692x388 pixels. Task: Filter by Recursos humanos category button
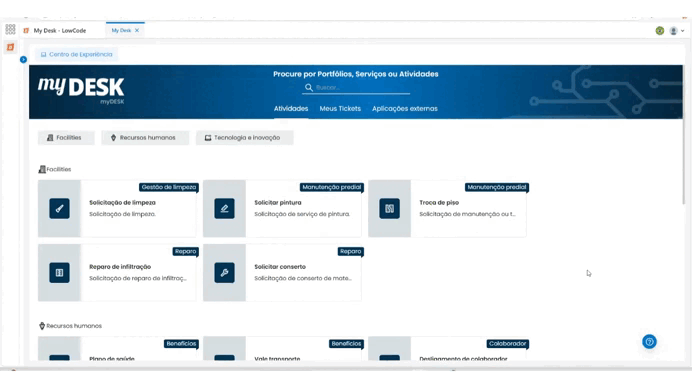click(x=145, y=138)
